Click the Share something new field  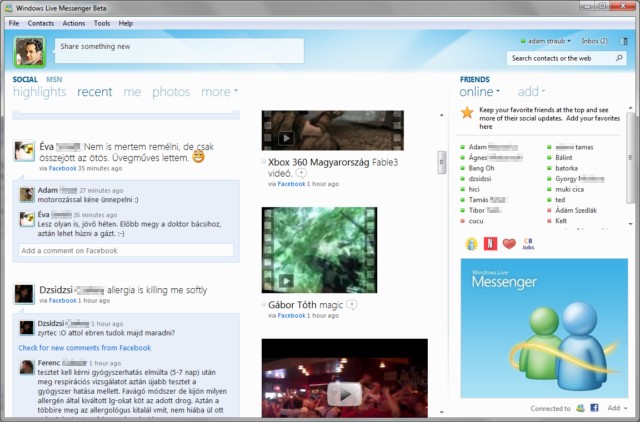[179, 51]
